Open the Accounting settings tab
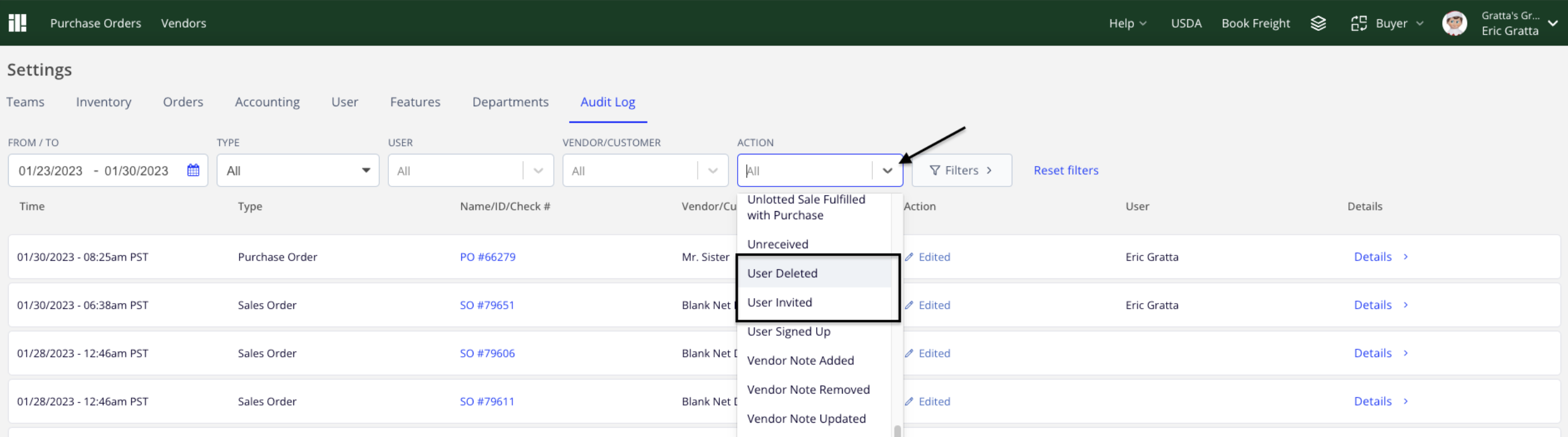Viewport: 1568px width, 437px height. (267, 102)
